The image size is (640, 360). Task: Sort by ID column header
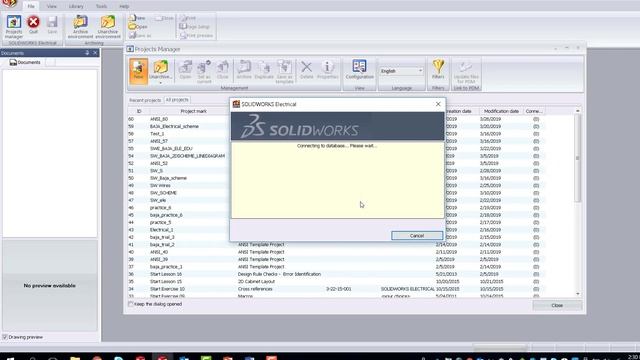point(139,111)
